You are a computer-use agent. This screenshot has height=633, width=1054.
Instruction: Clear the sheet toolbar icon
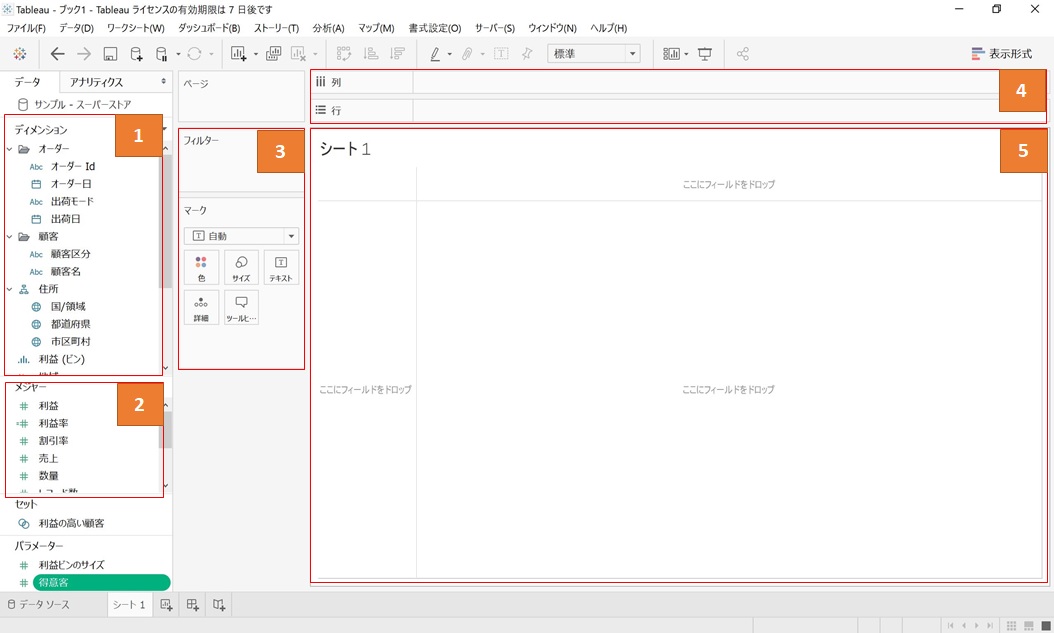298,54
